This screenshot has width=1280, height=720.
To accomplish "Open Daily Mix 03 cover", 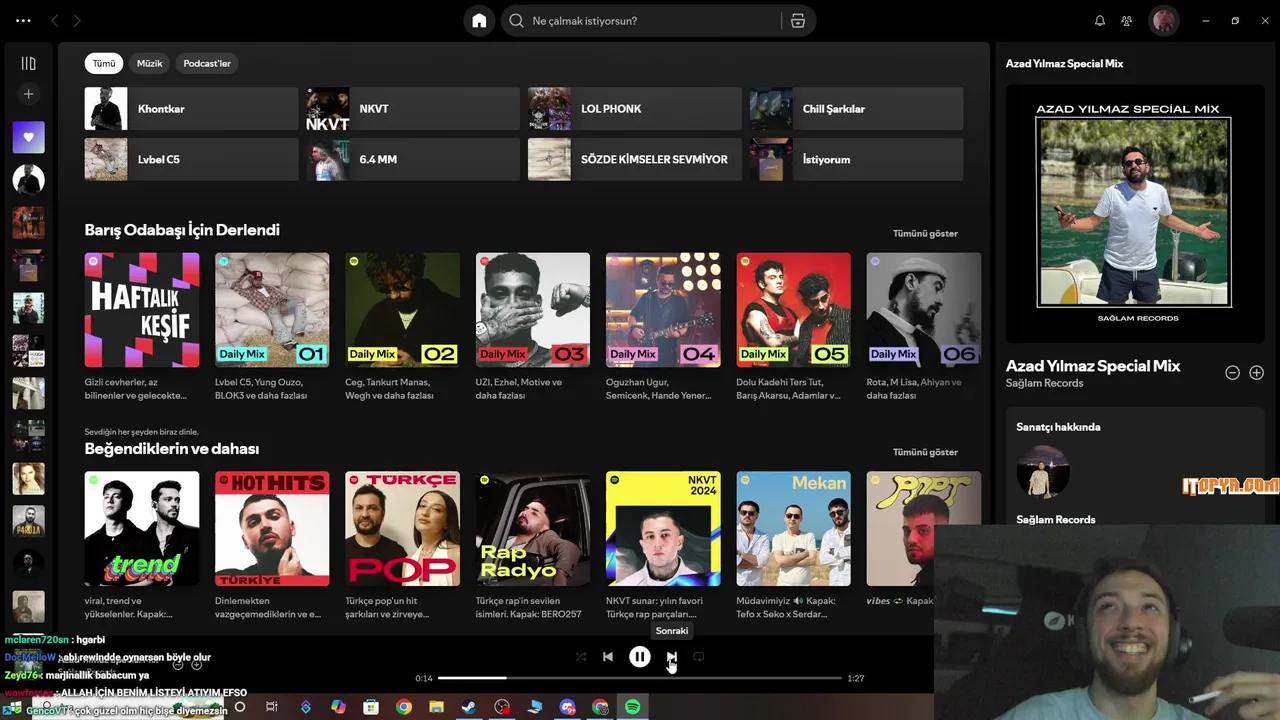I will click(x=533, y=310).
